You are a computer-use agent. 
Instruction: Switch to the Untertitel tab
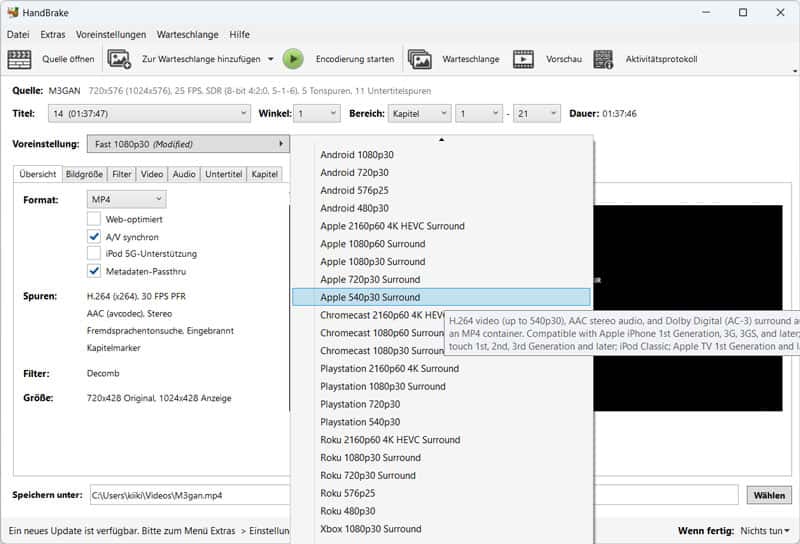(x=223, y=174)
